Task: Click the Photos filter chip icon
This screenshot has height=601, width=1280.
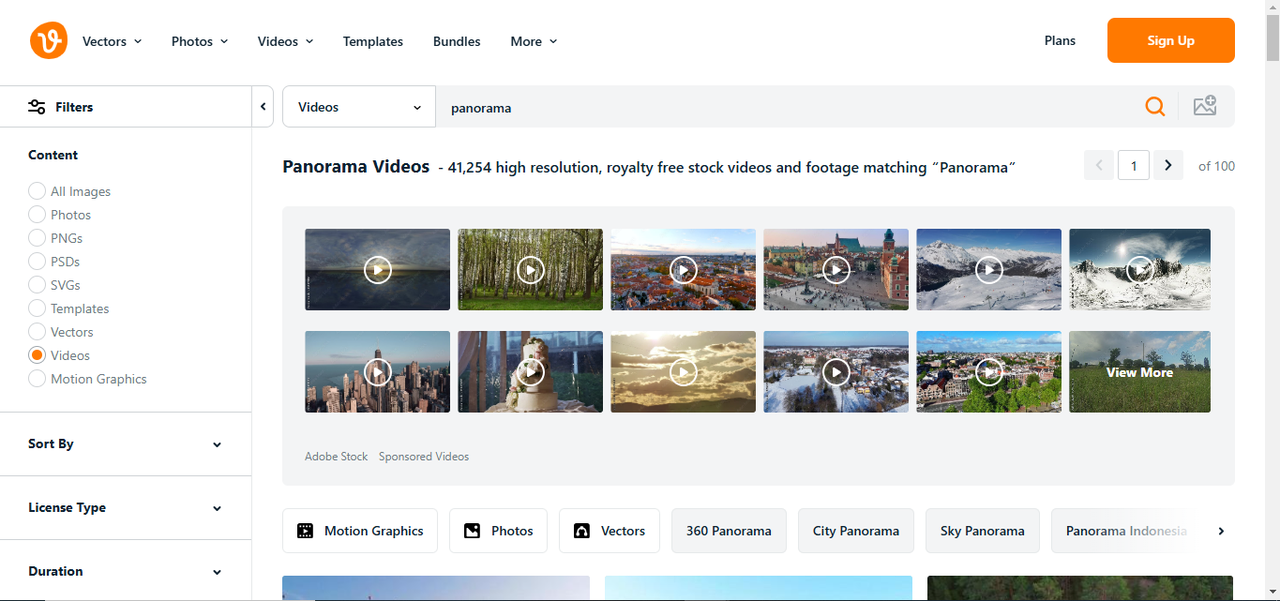Action: pos(471,530)
